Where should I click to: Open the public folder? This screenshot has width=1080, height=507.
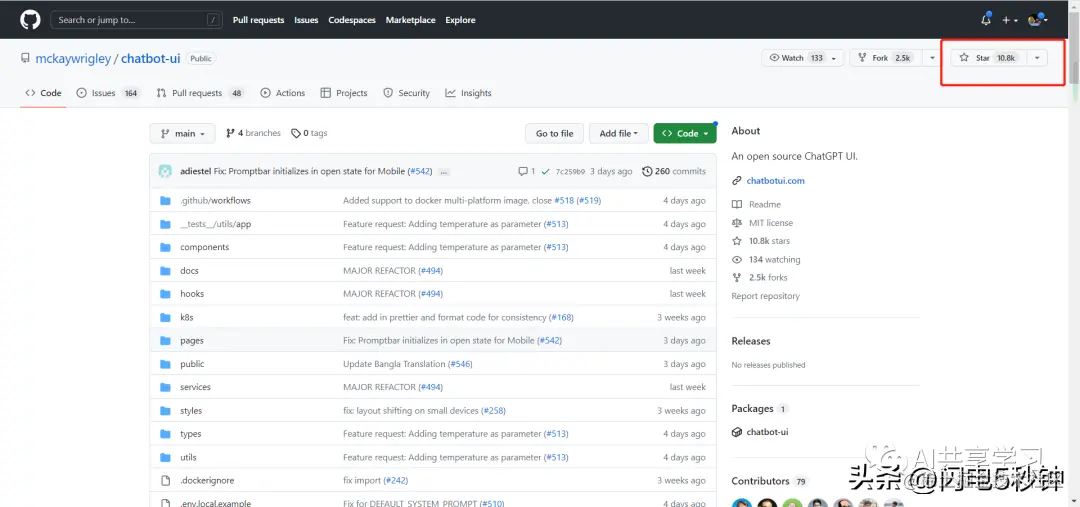point(192,364)
